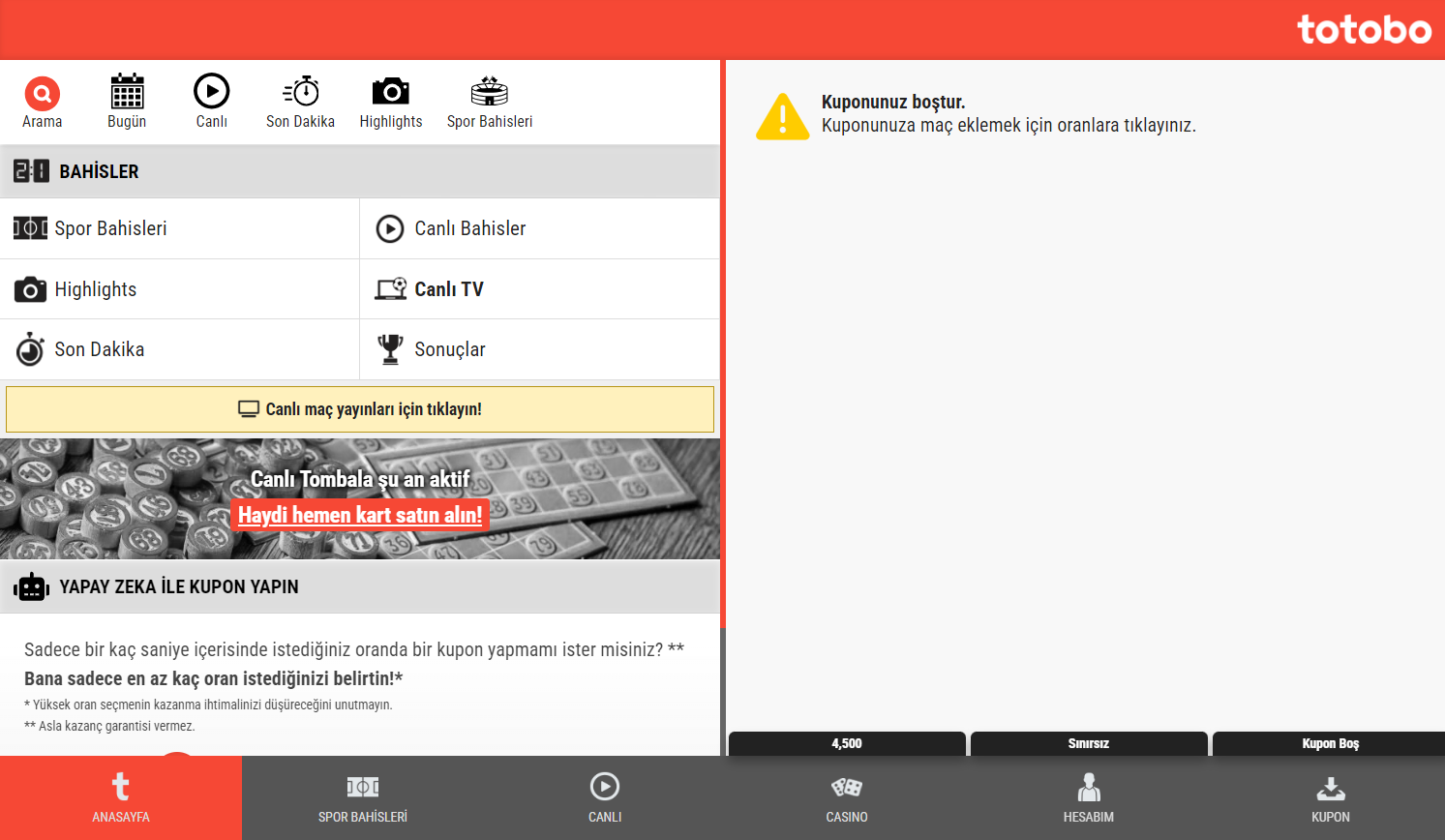Image resolution: width=1445 pixels, height=840 pixels.
Task: Click the Sınırsız button in coupon panel
Action: [1088, 743]
